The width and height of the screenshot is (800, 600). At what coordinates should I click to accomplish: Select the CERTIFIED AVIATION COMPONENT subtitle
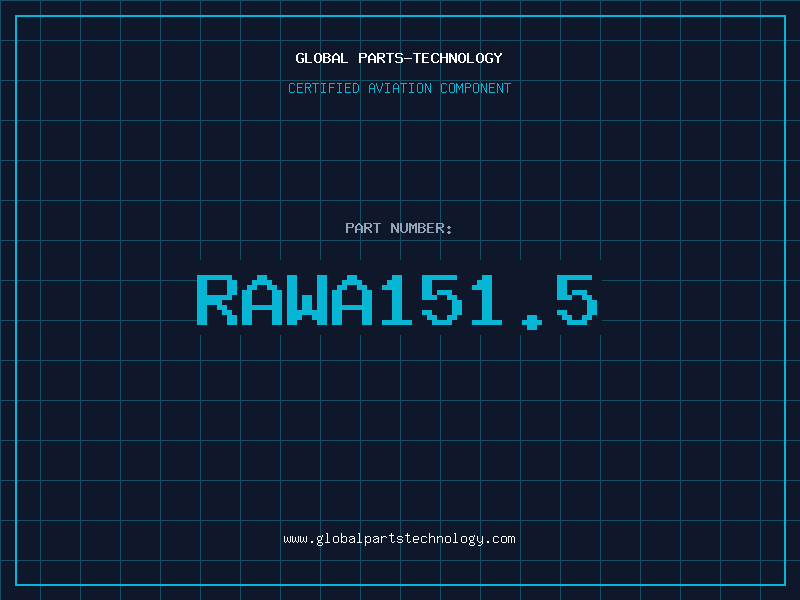[399, 88]
